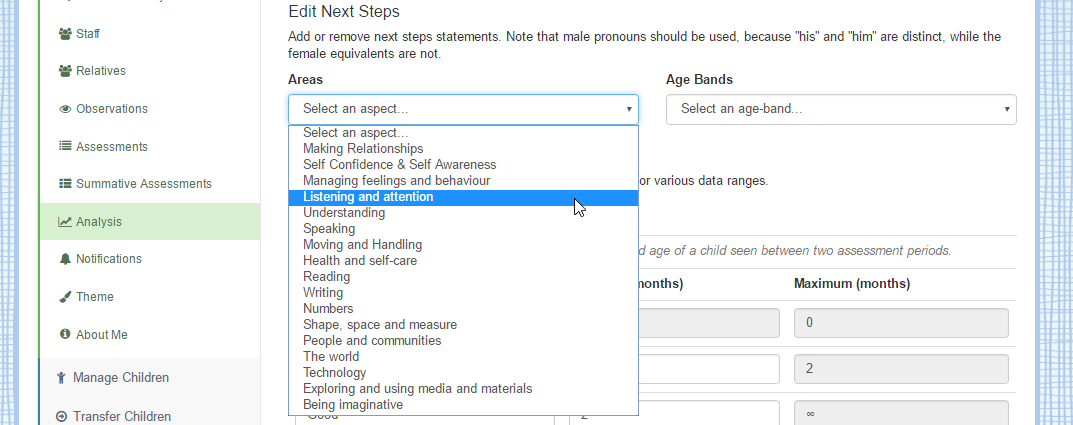The width and height of the screenshot is (1073, 425).
Task: Collapse the Areas aspect dropdown
Action: tap(463, 110)
